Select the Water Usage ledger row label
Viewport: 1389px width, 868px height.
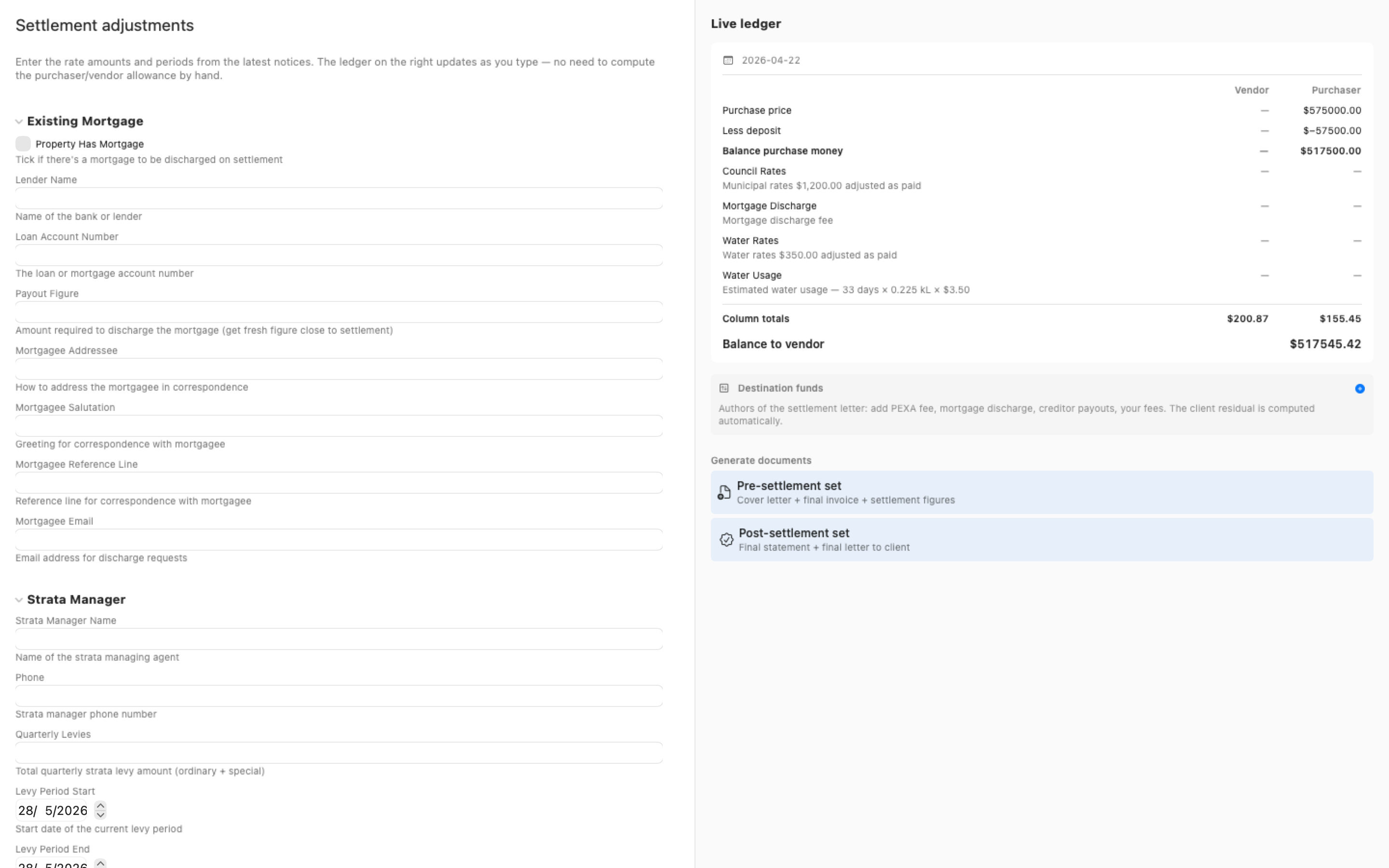[751, 275]
